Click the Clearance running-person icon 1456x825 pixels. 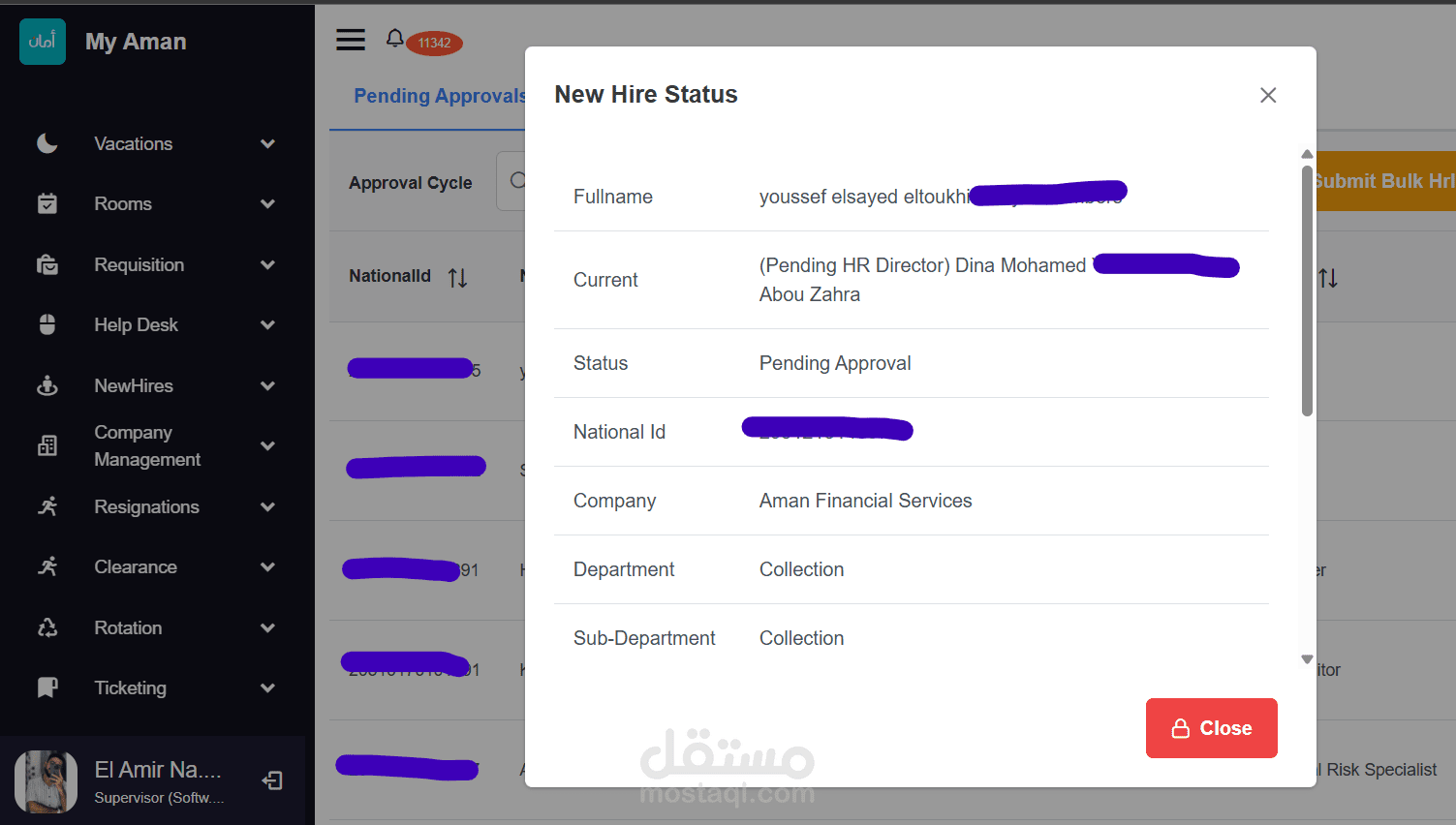point(47,566)
